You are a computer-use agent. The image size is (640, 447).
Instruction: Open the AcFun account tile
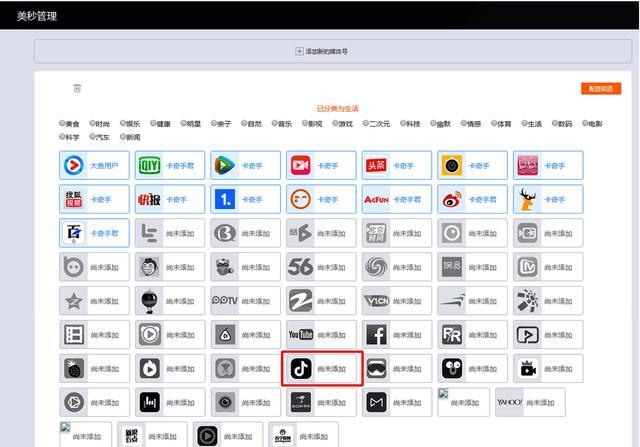[397, 199]
